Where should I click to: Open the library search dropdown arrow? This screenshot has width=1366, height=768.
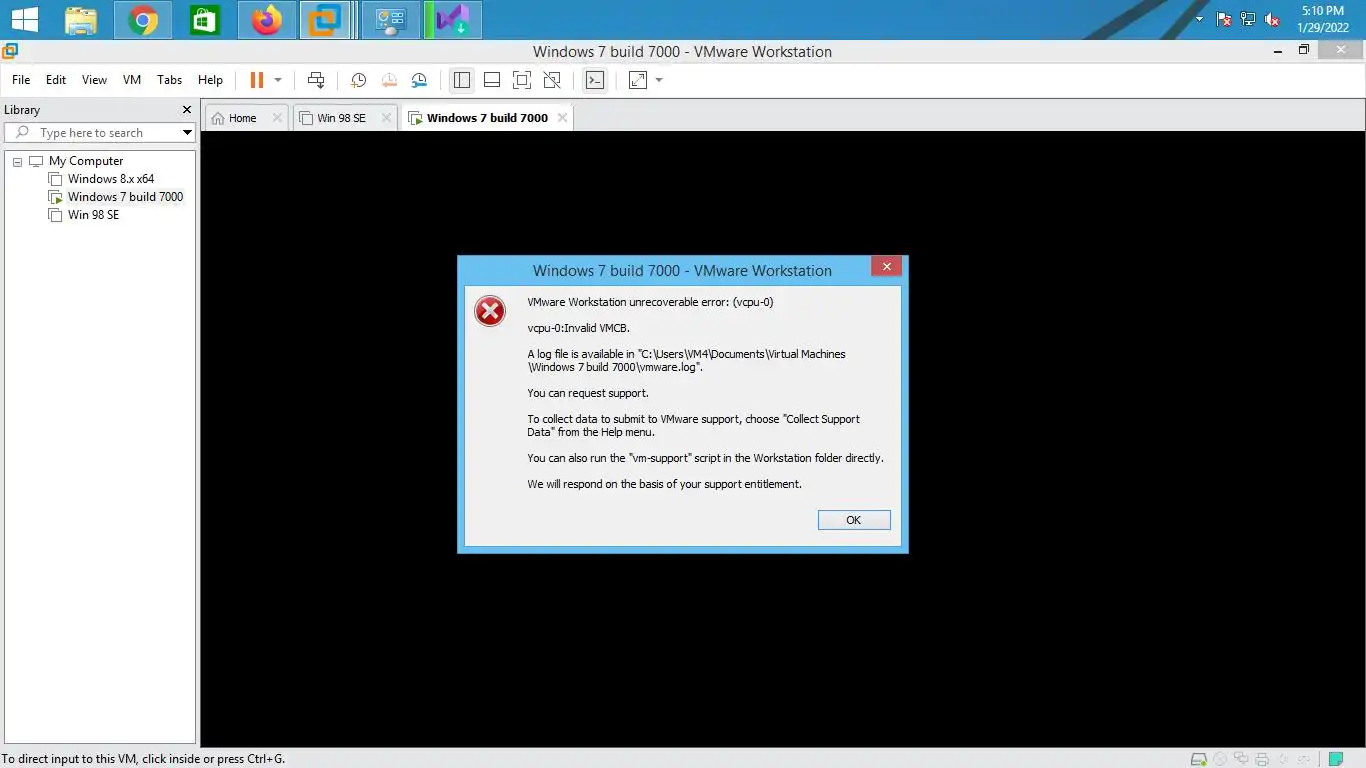(x=187, y=133)
